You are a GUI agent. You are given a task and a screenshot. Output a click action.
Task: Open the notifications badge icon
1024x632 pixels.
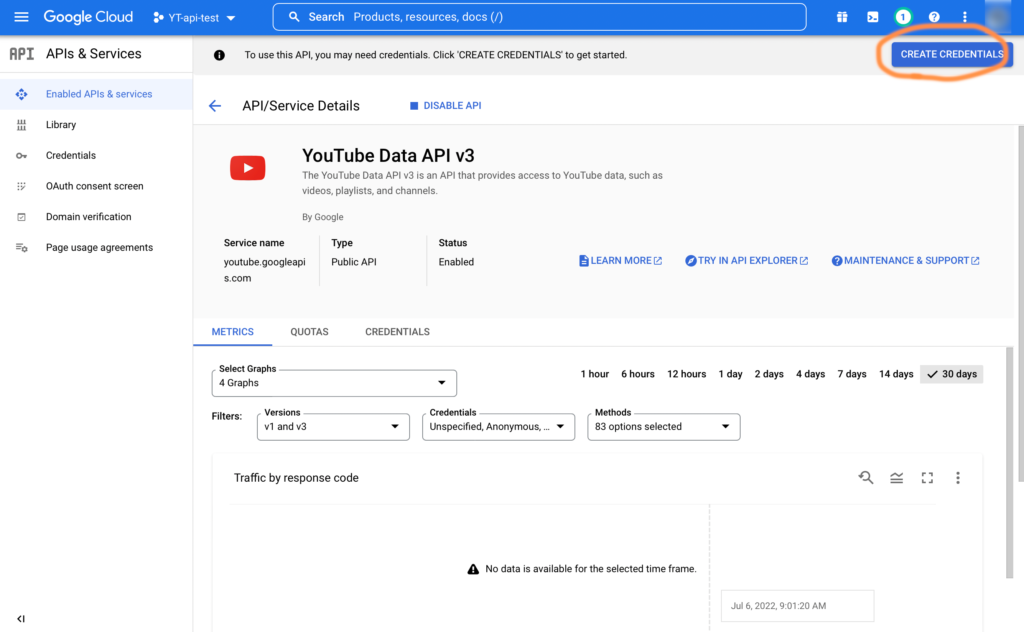coord(903,17)
